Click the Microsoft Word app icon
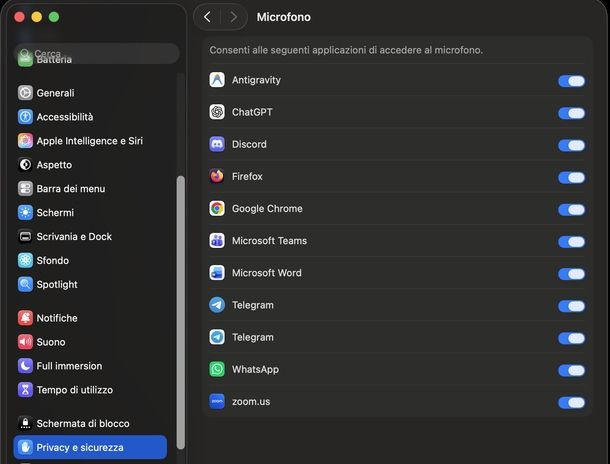The width and height of the screenshot is (610, 464). [217, 273]
